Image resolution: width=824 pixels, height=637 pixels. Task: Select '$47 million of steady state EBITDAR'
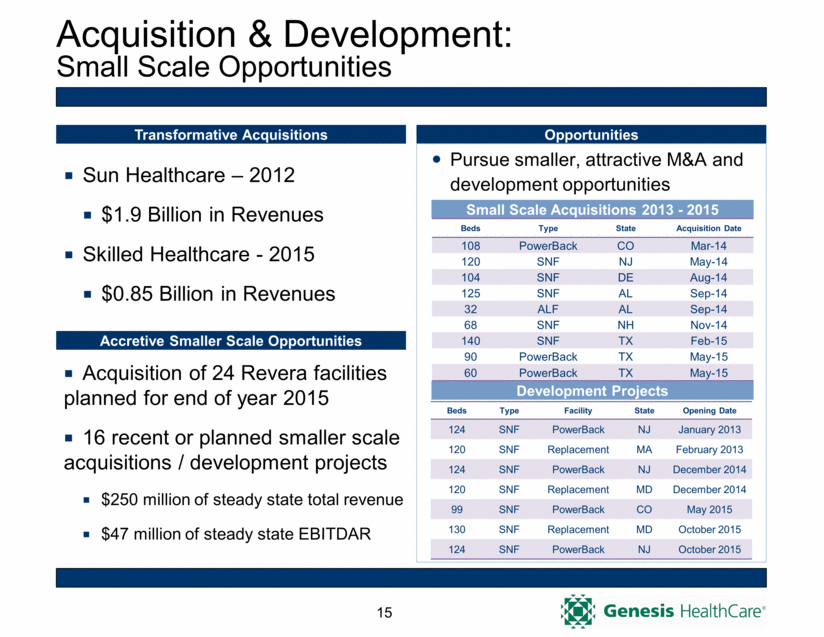click(x=236, y=533)
